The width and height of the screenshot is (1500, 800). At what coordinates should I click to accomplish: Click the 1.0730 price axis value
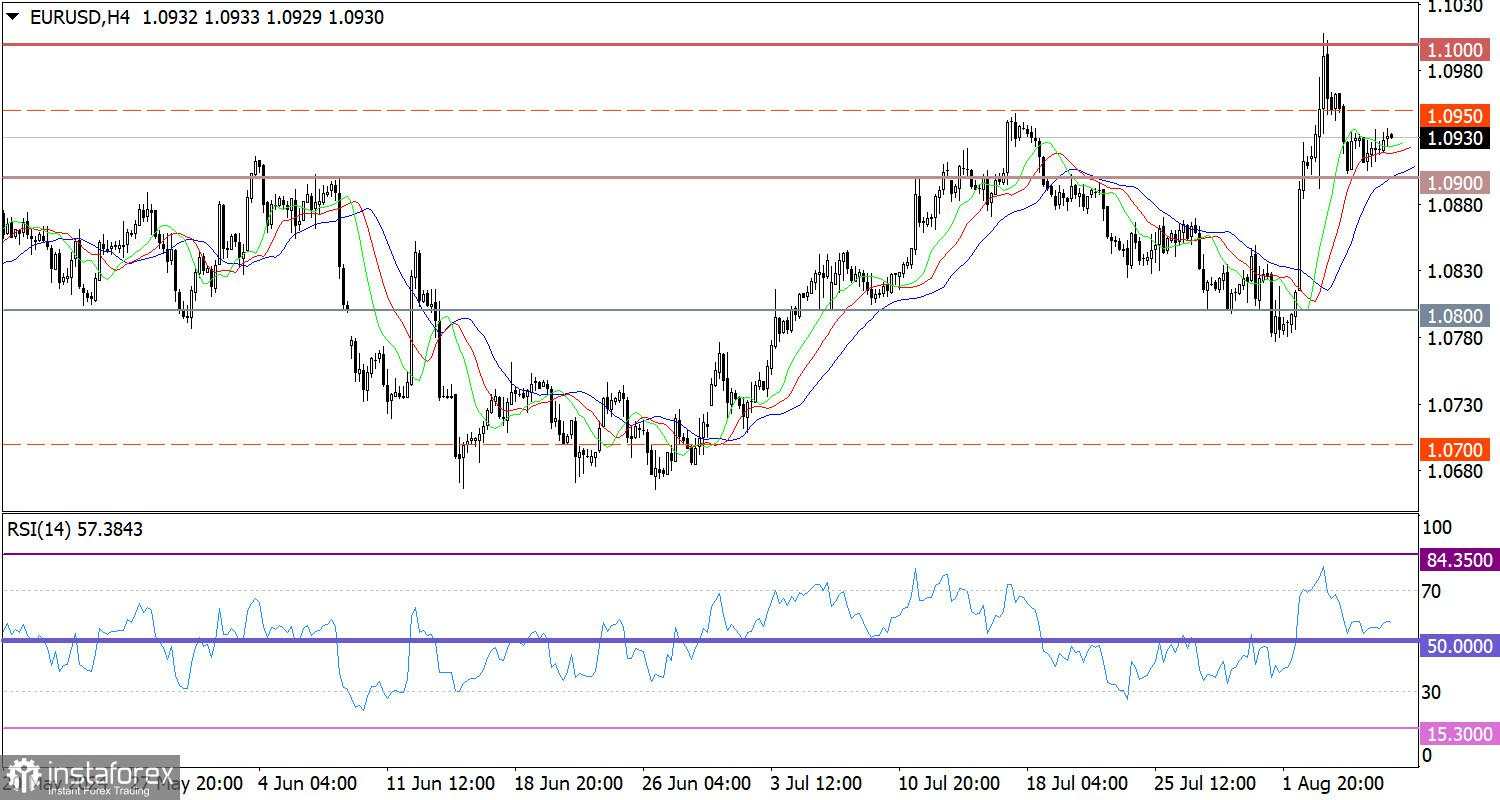click(x=1454, y=405)
